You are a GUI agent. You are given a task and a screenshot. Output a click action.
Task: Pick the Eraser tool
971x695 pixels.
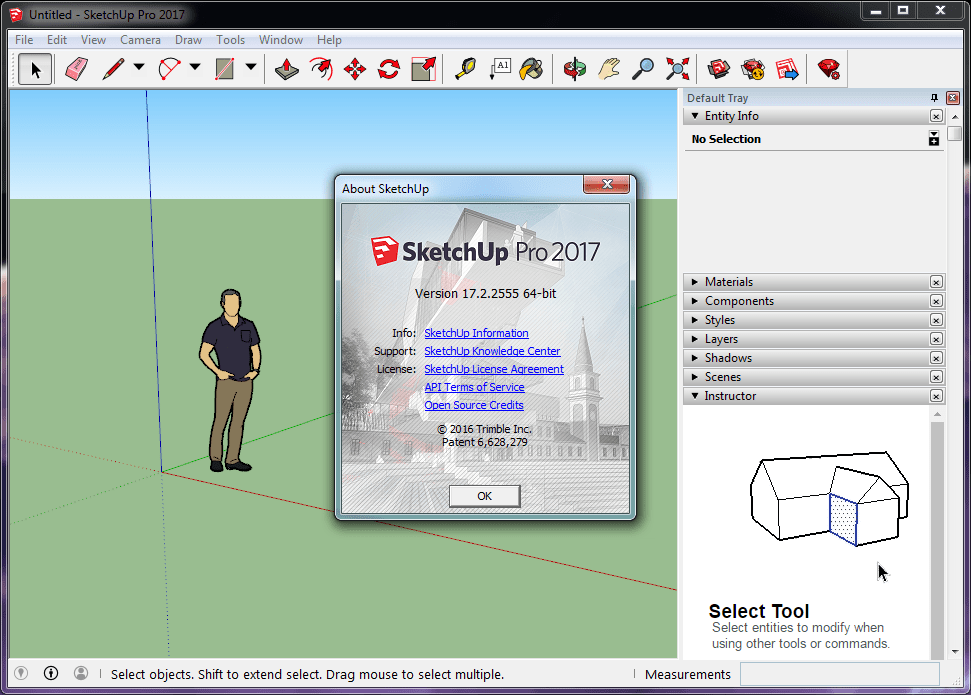click(x=76, y=69)
